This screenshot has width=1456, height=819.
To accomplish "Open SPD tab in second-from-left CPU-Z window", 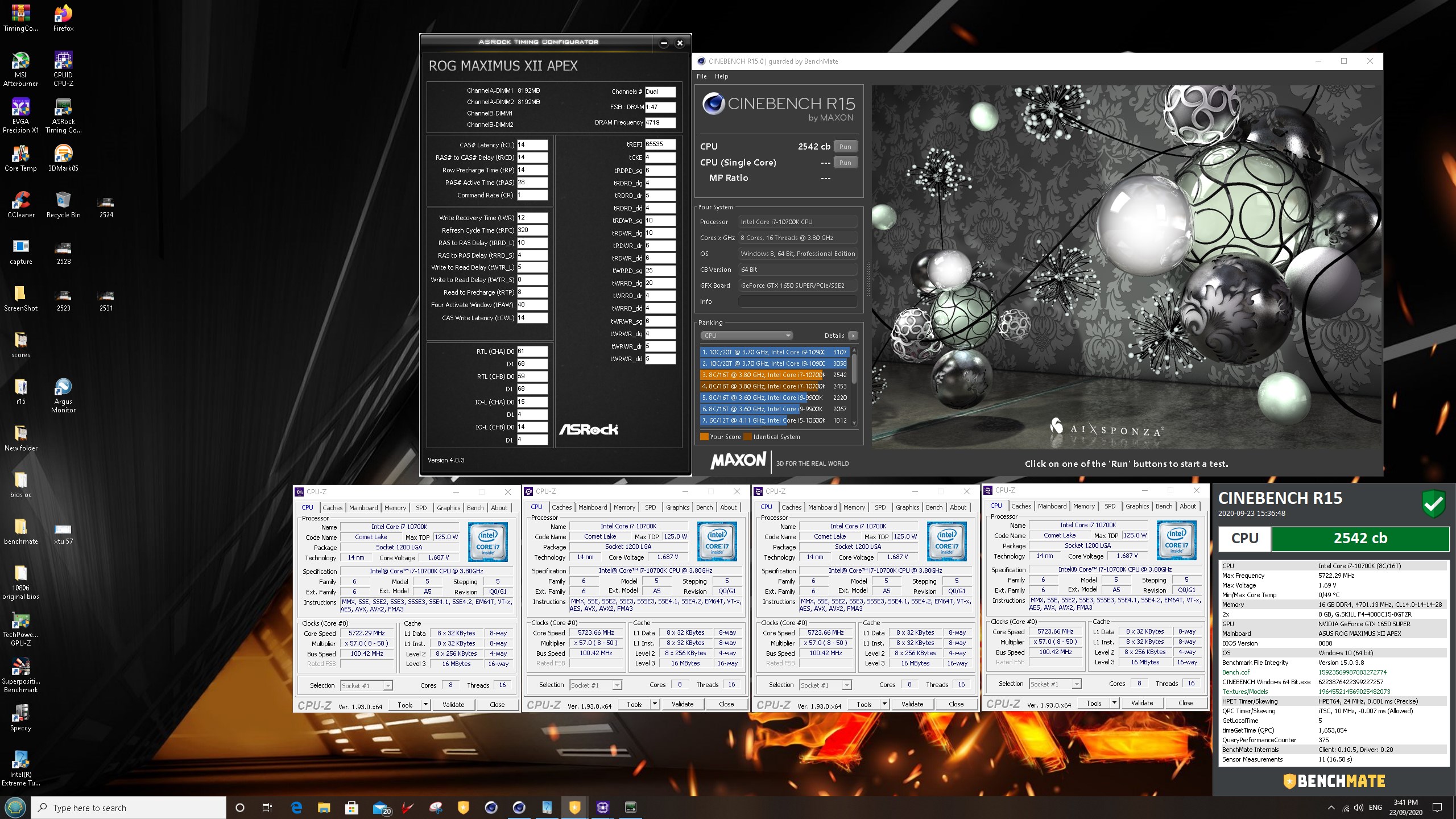I will pos(650,507).
